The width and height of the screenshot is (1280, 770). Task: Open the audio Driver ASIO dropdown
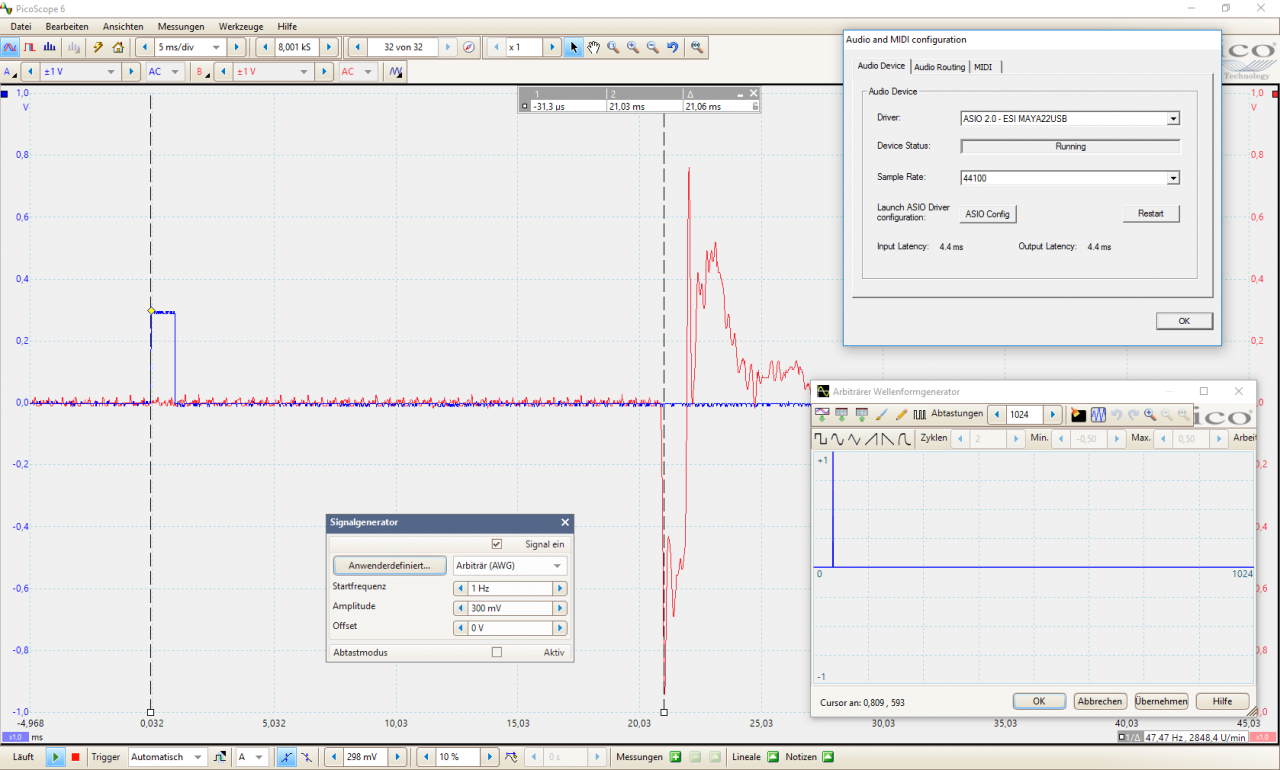[x=1173, y=118]
